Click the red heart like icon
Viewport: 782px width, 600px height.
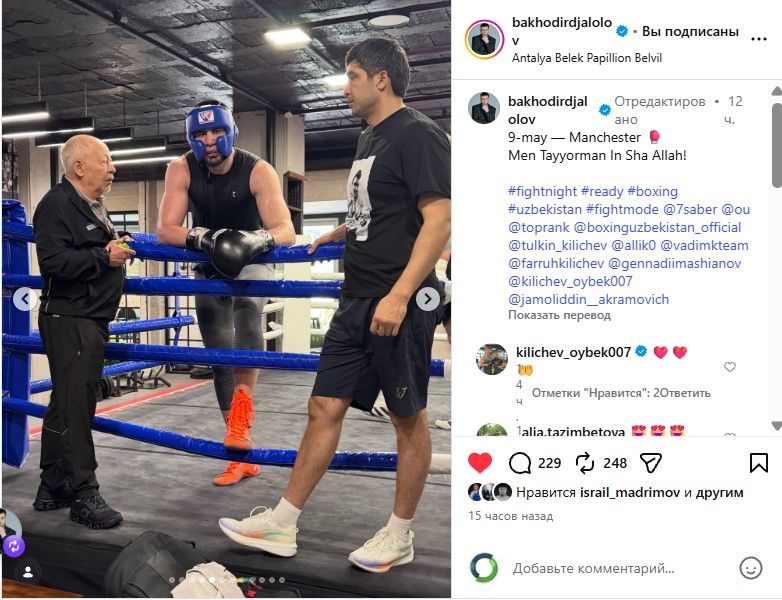pos(480,463)
